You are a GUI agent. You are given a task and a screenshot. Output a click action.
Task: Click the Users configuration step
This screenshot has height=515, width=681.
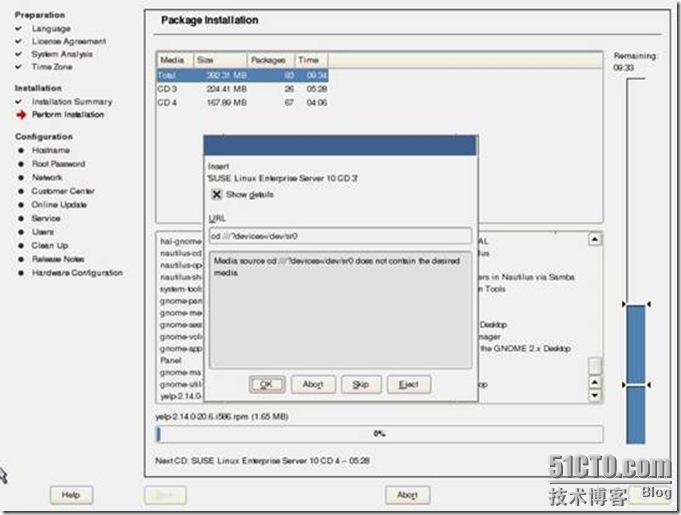(x=43, y=232)
